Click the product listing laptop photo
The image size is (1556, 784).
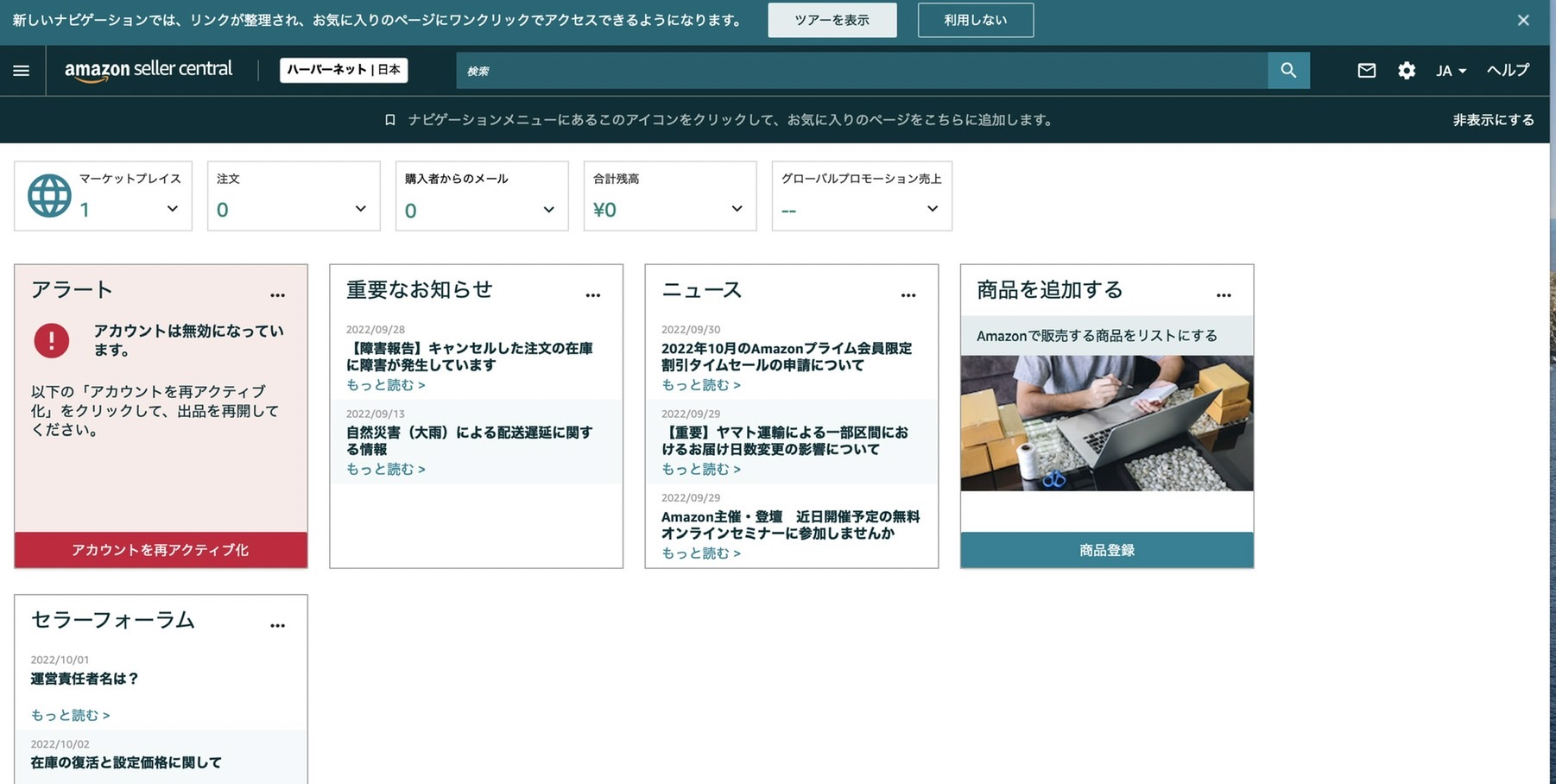pyautogui.click(x=1107, y=423)
